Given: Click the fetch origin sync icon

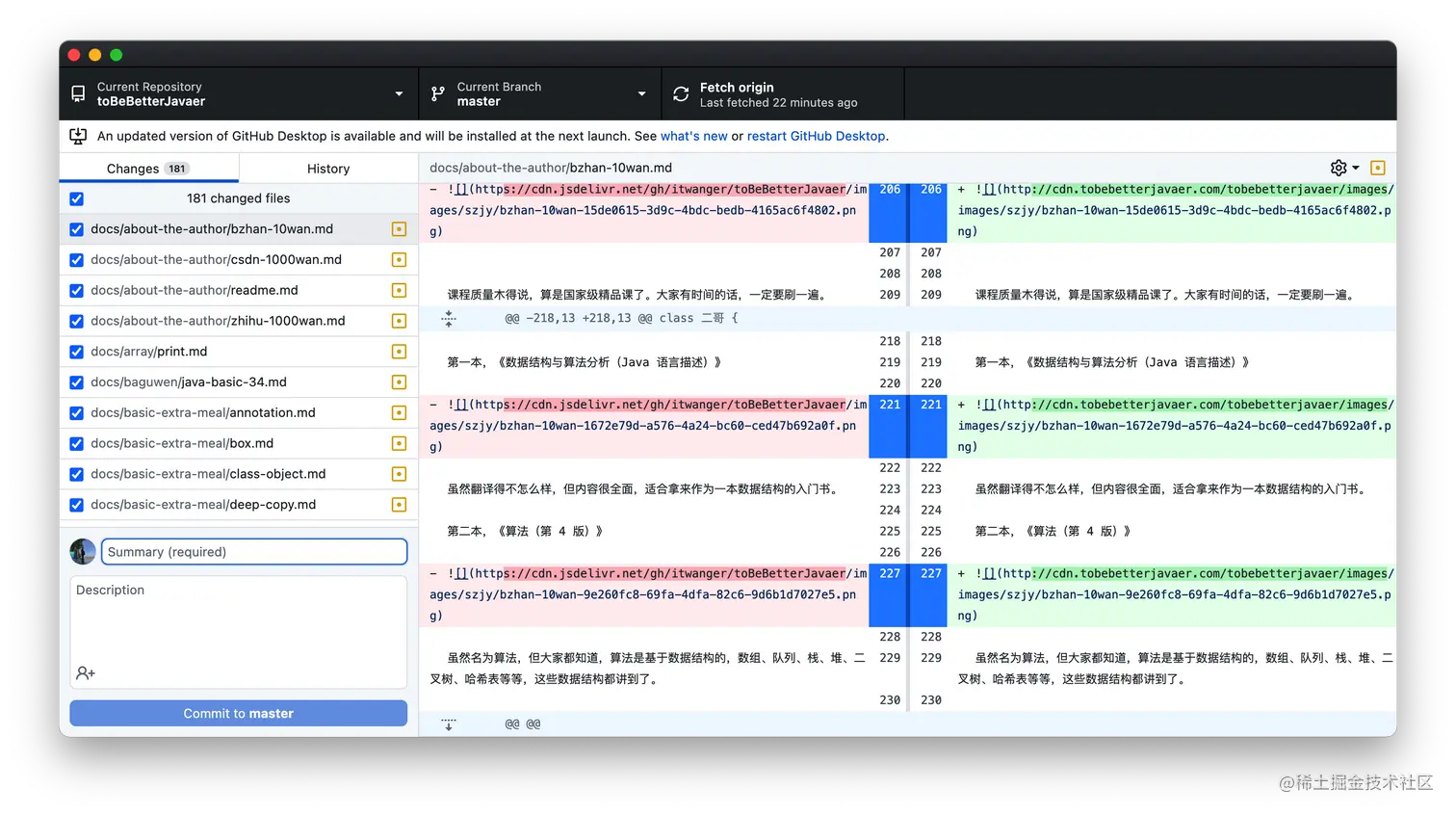Looking at the screenshot, I should pyautogui.click(x=681, y=94).
